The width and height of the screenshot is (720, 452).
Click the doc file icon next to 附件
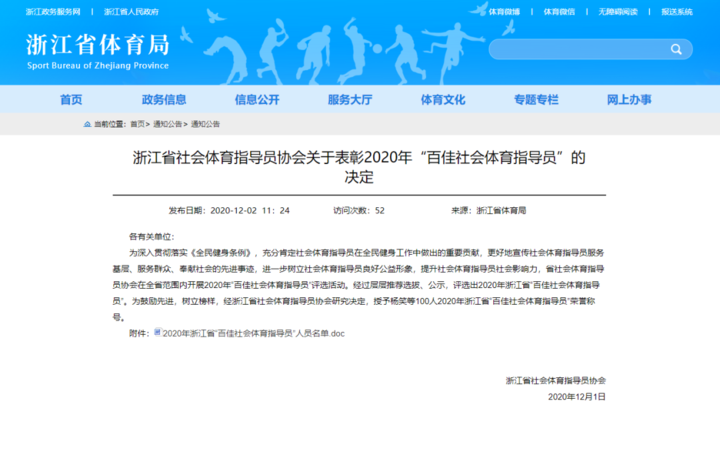coord(157,333)
